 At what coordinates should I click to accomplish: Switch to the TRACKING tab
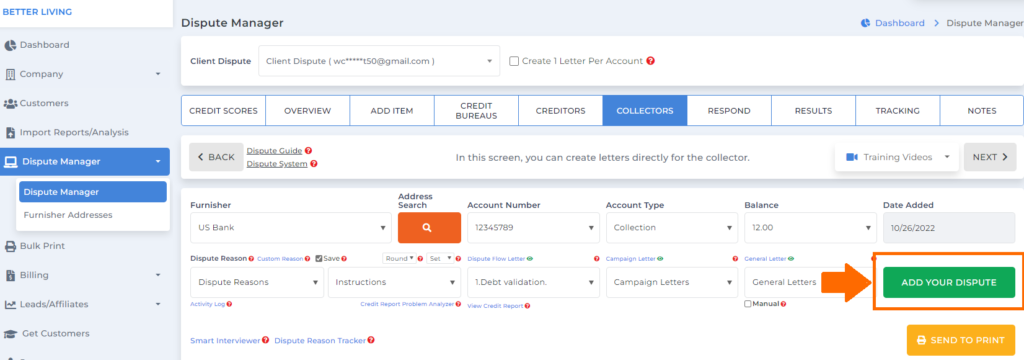(x=897, y=111)
